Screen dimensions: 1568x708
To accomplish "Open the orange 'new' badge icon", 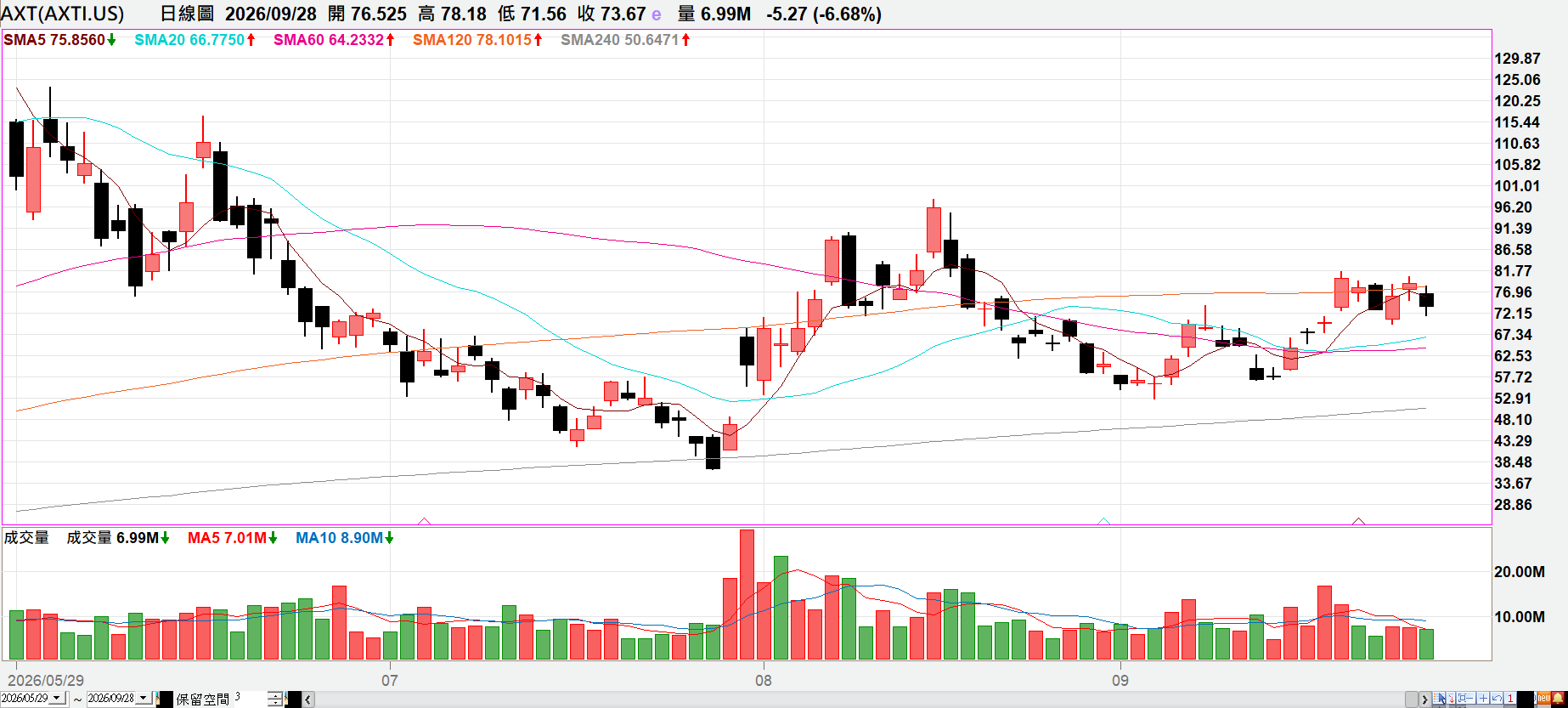I will tap(1543, 698).
